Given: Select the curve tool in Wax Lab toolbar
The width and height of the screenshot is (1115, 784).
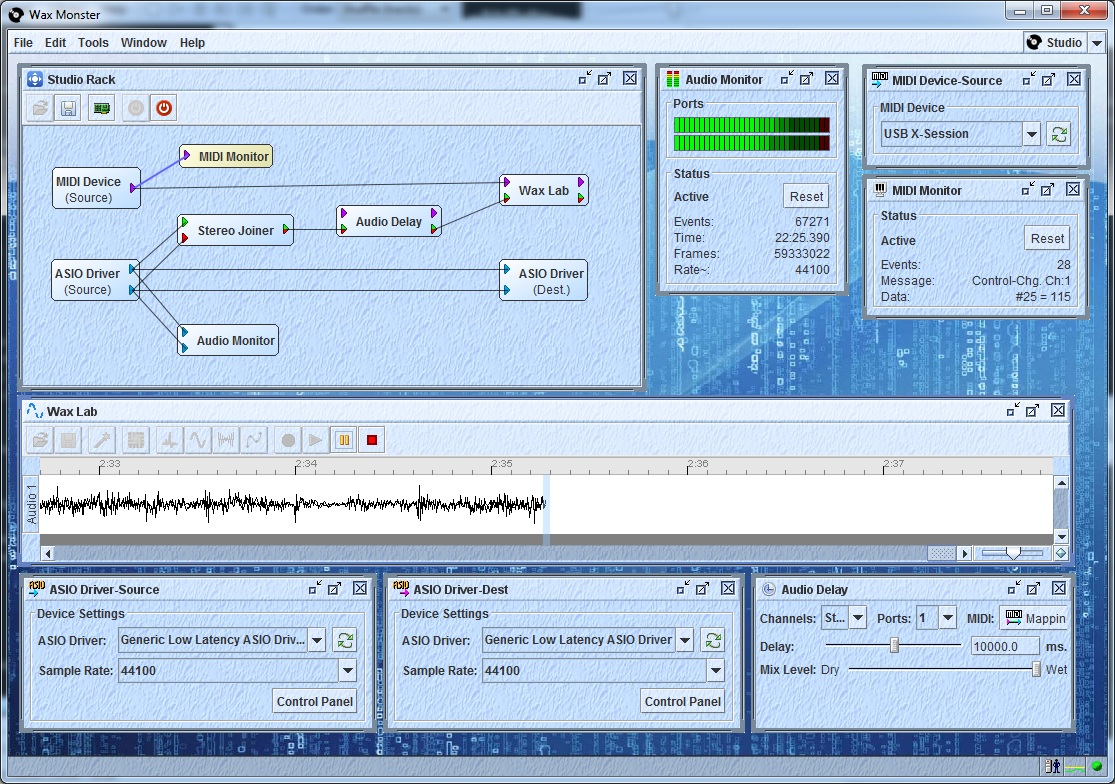Looking at the screenshot, I should pos(254,439).
